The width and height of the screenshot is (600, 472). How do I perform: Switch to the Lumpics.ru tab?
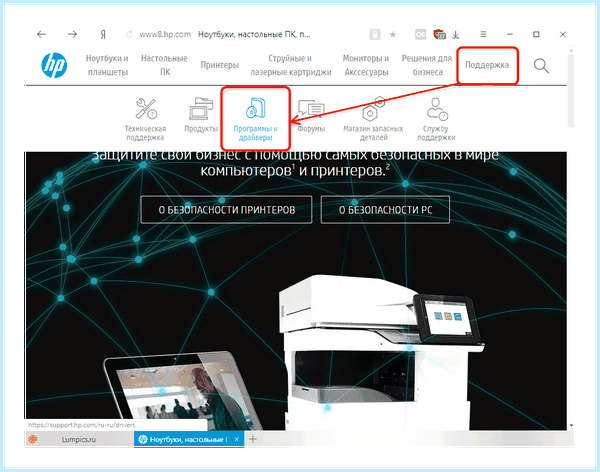79,439
